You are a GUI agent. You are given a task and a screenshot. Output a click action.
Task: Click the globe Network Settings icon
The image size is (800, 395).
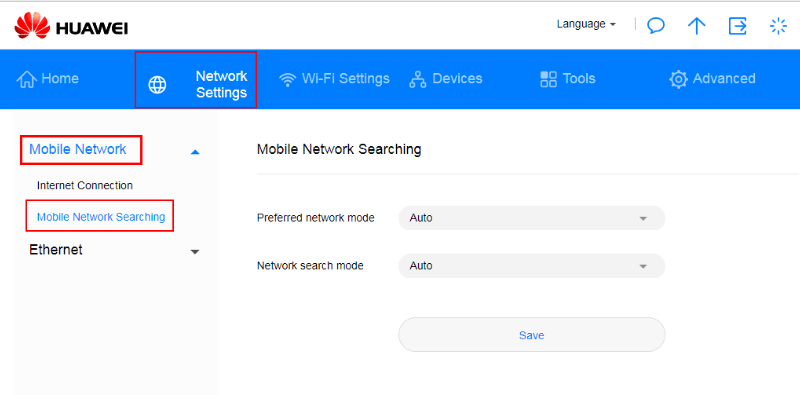click(157, 85)
